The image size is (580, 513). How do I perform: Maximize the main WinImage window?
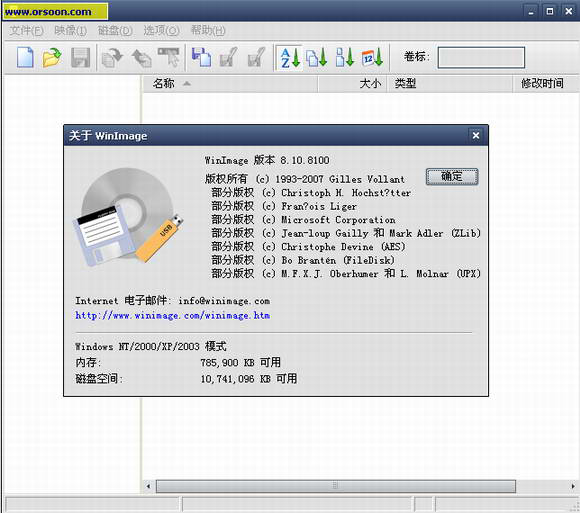[550, 11]
